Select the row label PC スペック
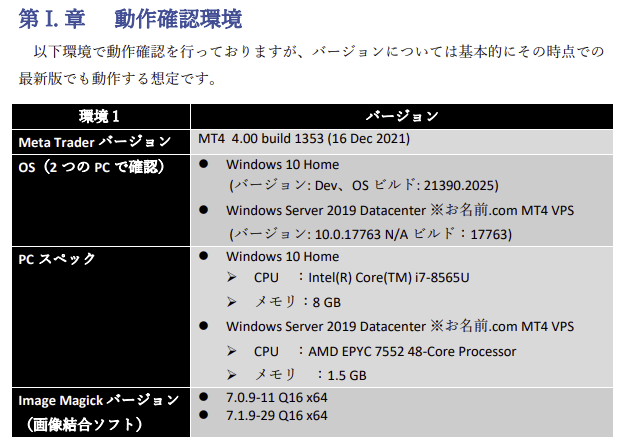 click(57, 259)
